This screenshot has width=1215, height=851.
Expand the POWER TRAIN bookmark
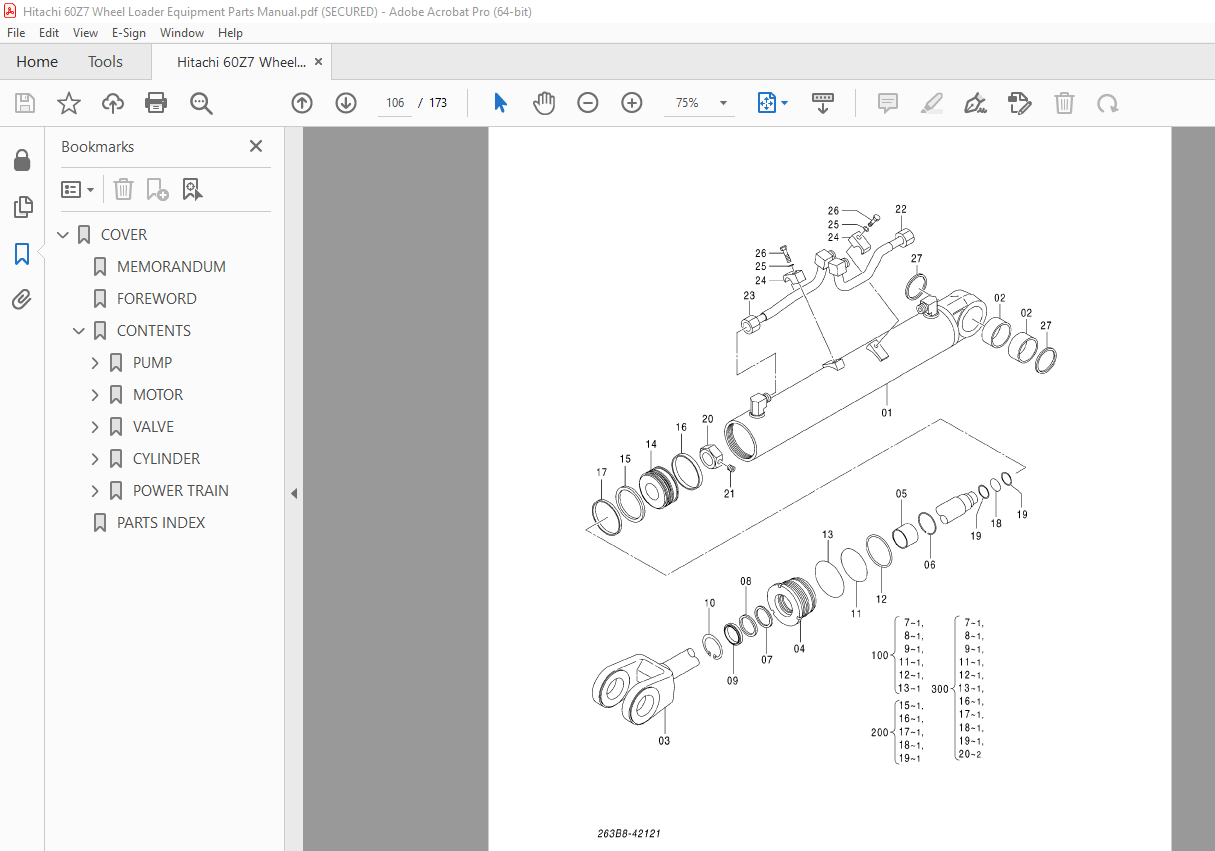pyautogui.click(x=95, y=491)
